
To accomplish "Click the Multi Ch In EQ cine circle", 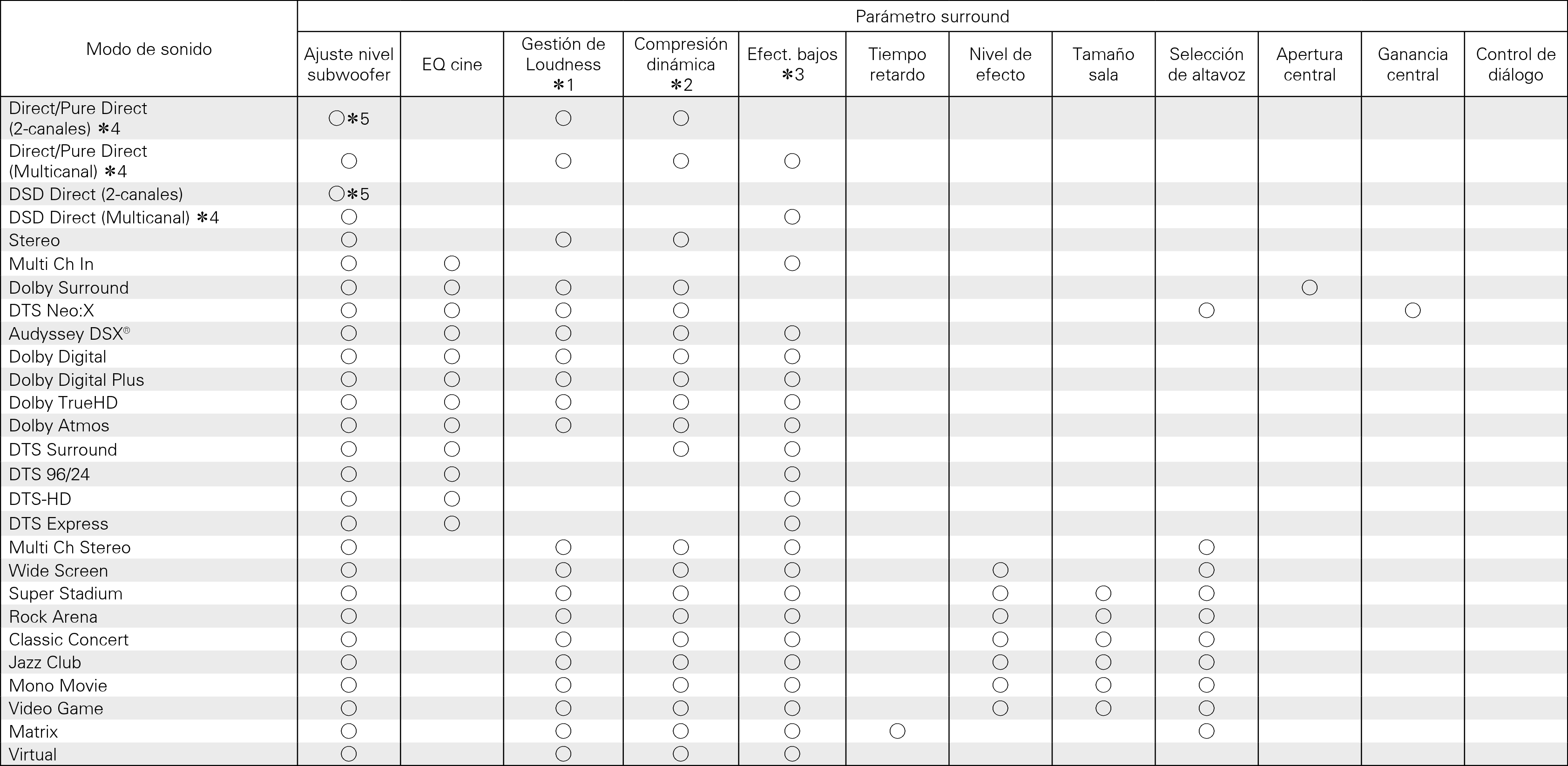I will coord(452,263).
